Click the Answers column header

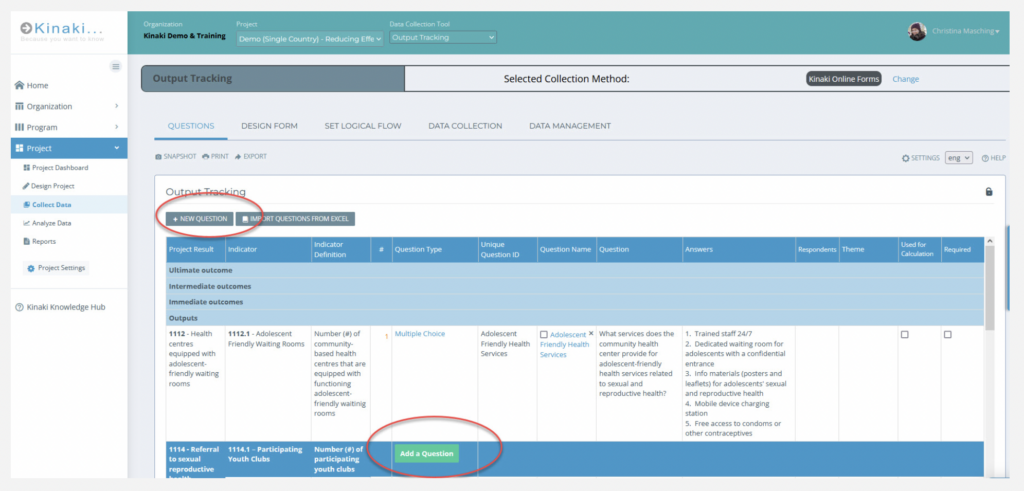[738, 249]
